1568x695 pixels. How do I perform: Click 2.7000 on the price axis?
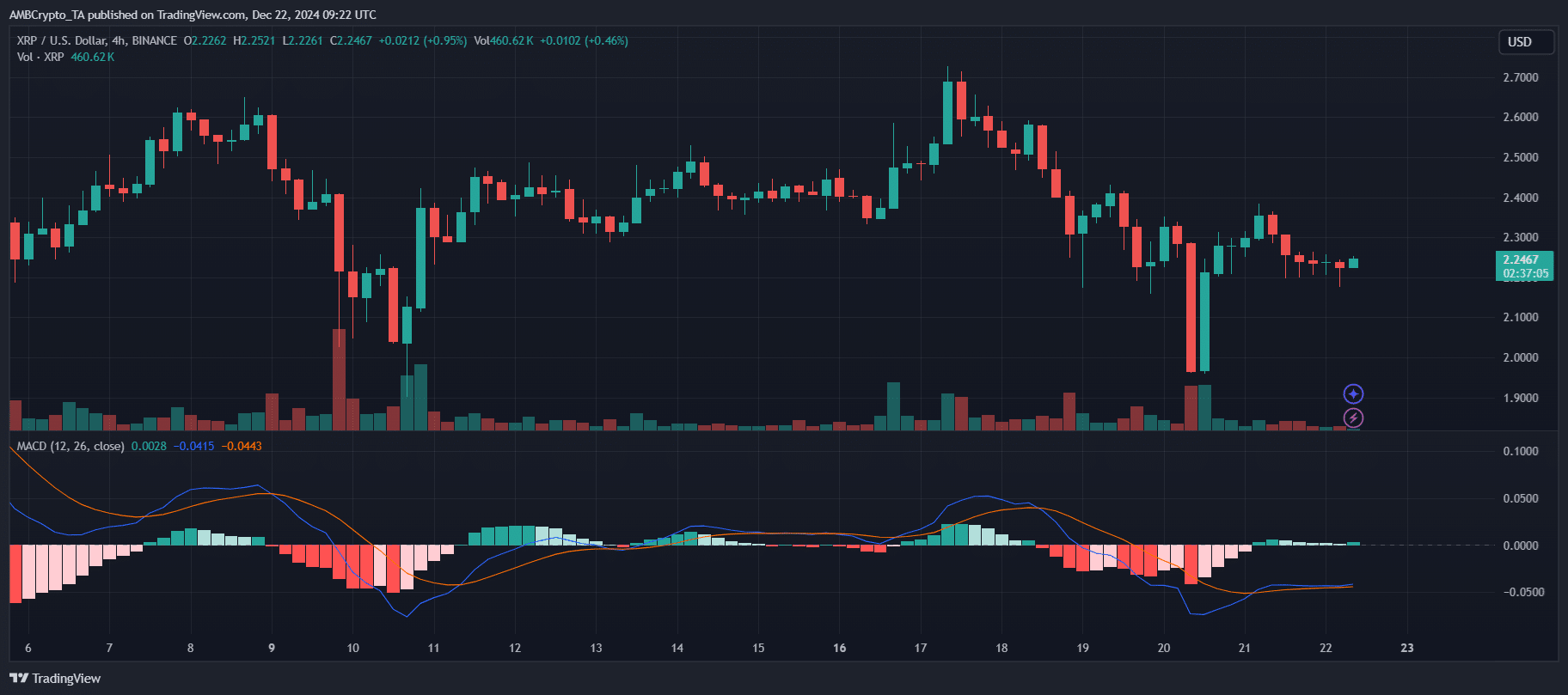(x=1521, y=77)
